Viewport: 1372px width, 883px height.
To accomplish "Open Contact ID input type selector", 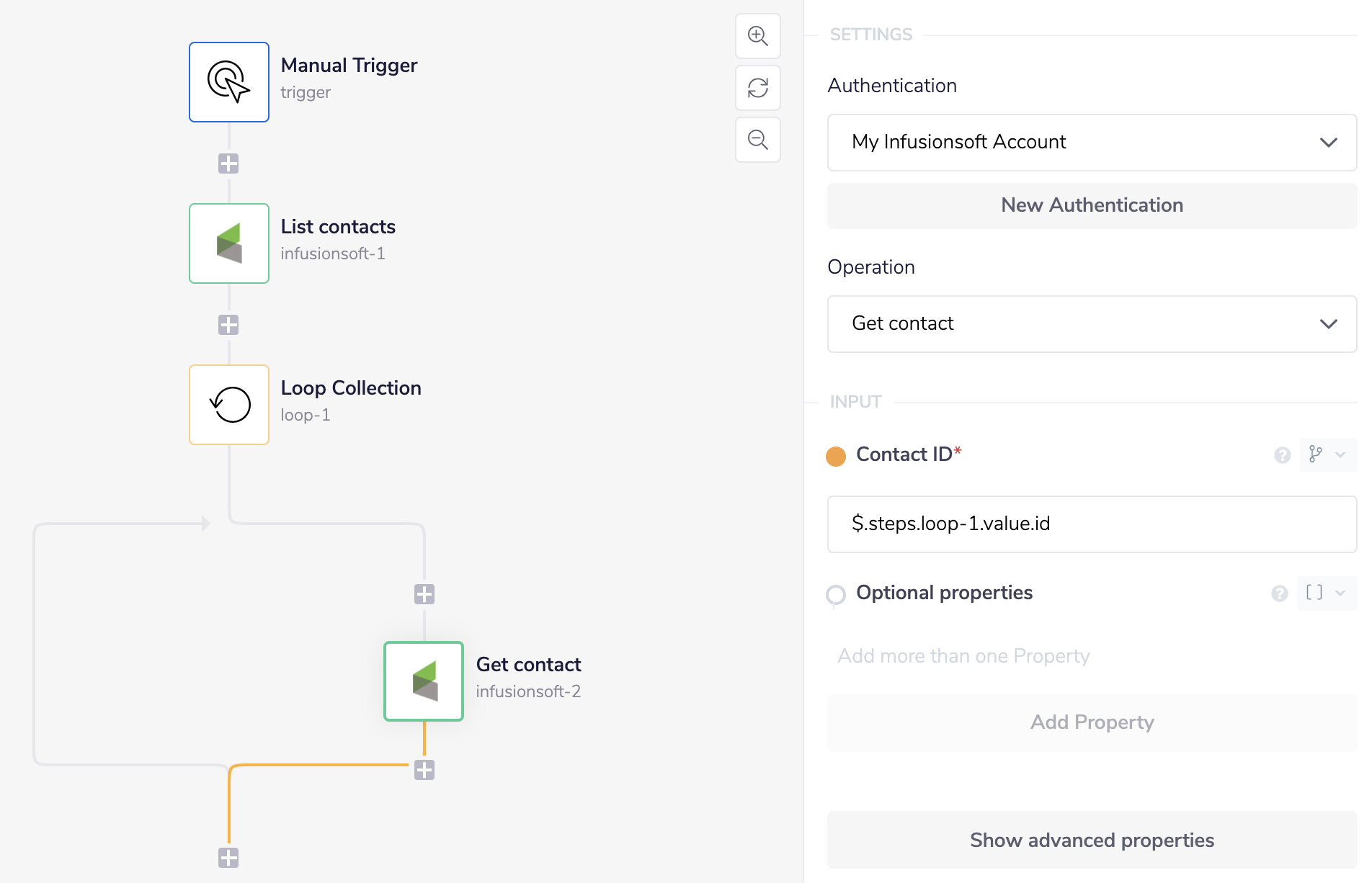I will [1327, 455].
